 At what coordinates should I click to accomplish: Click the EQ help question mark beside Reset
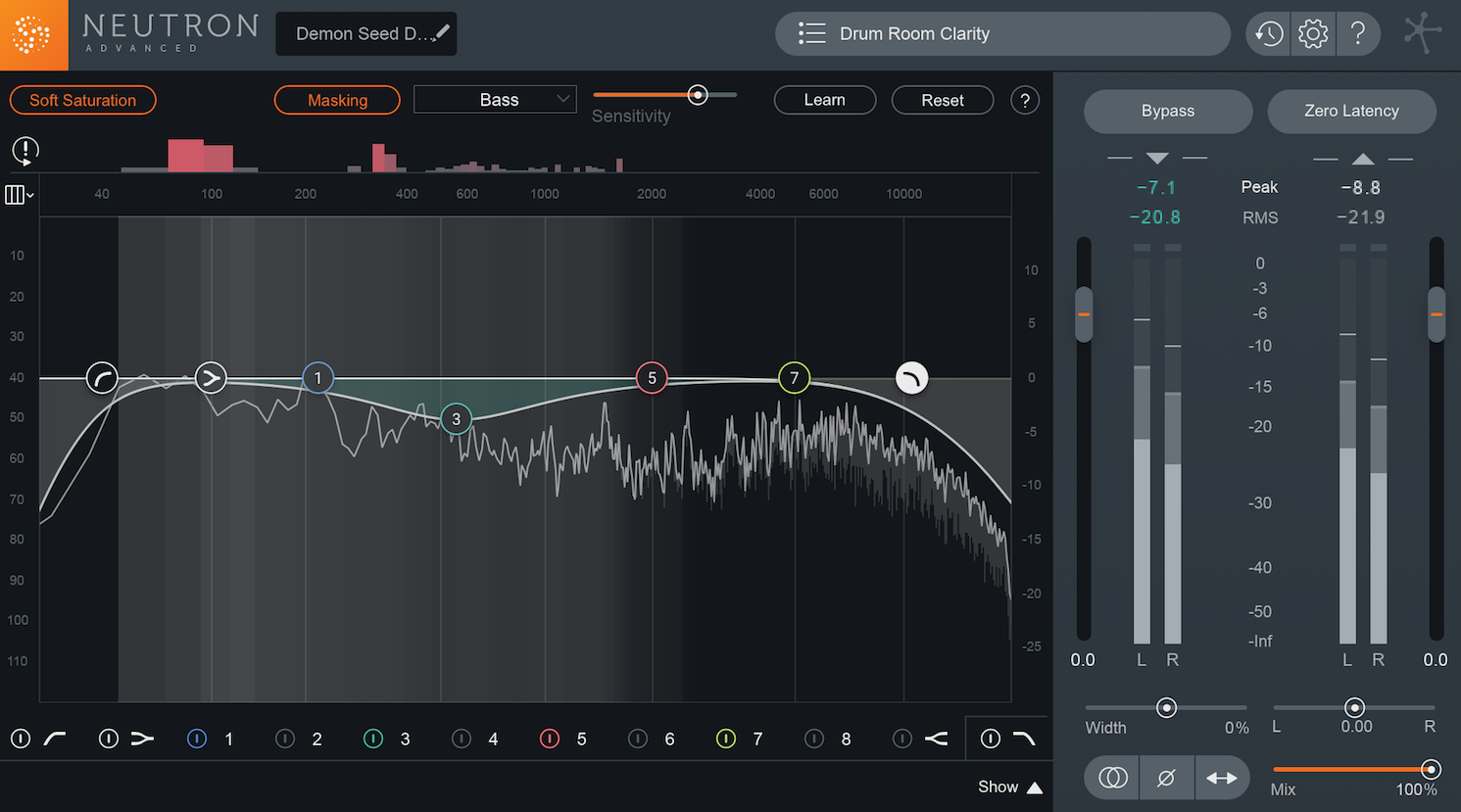(1025, 100)
